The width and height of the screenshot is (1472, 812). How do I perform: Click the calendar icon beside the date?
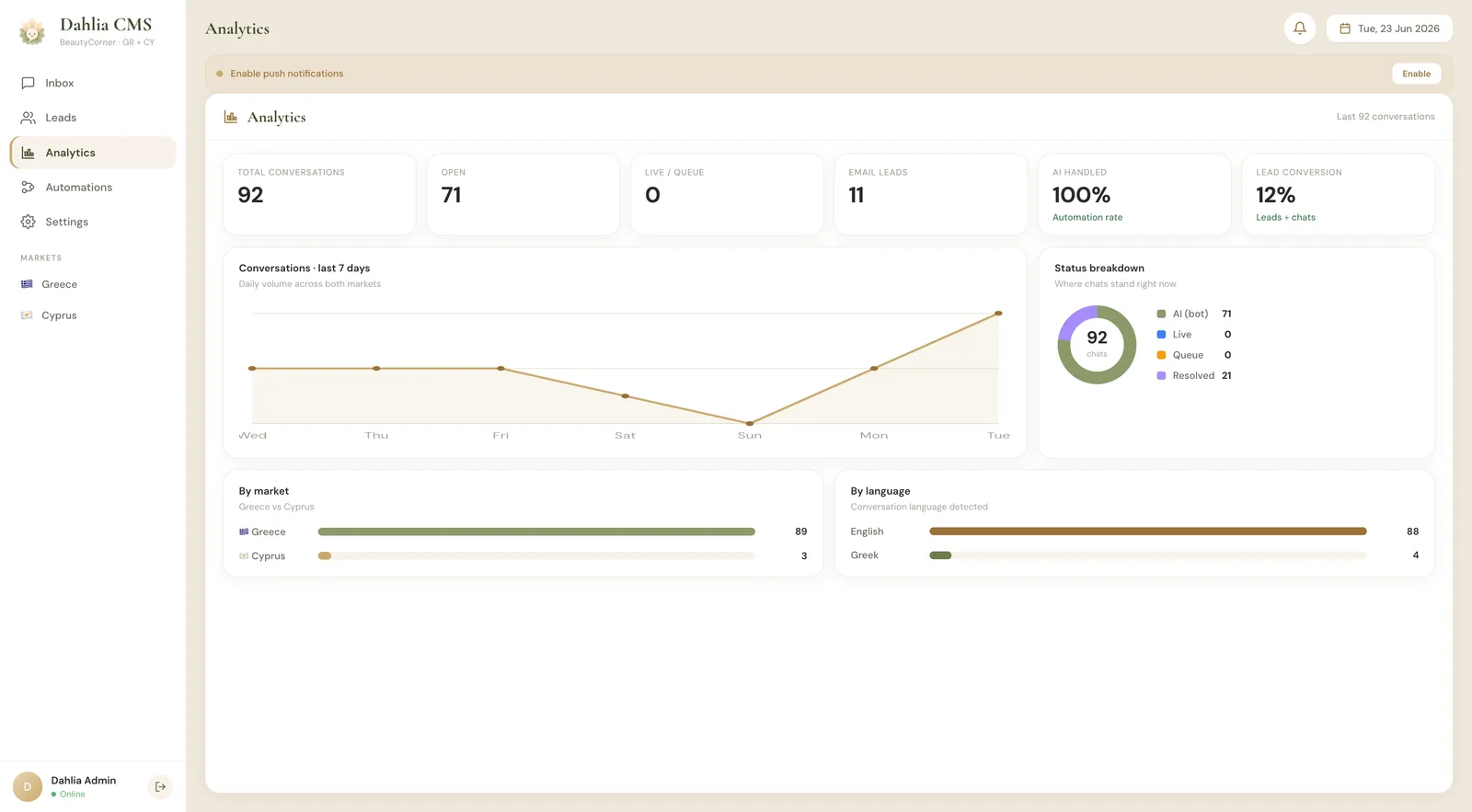[1345, 29]
